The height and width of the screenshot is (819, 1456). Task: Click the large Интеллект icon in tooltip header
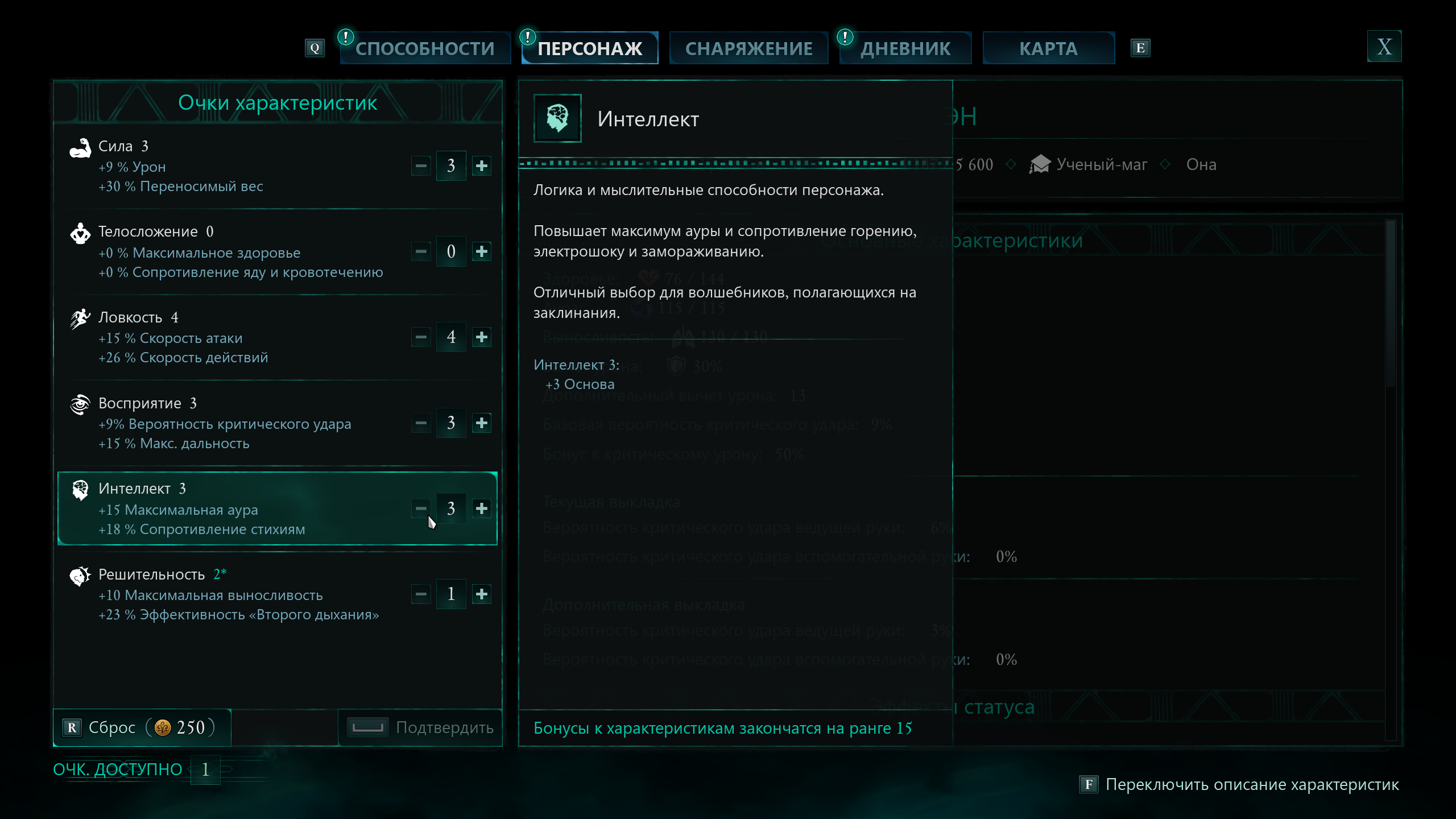[x=557, y=118]
